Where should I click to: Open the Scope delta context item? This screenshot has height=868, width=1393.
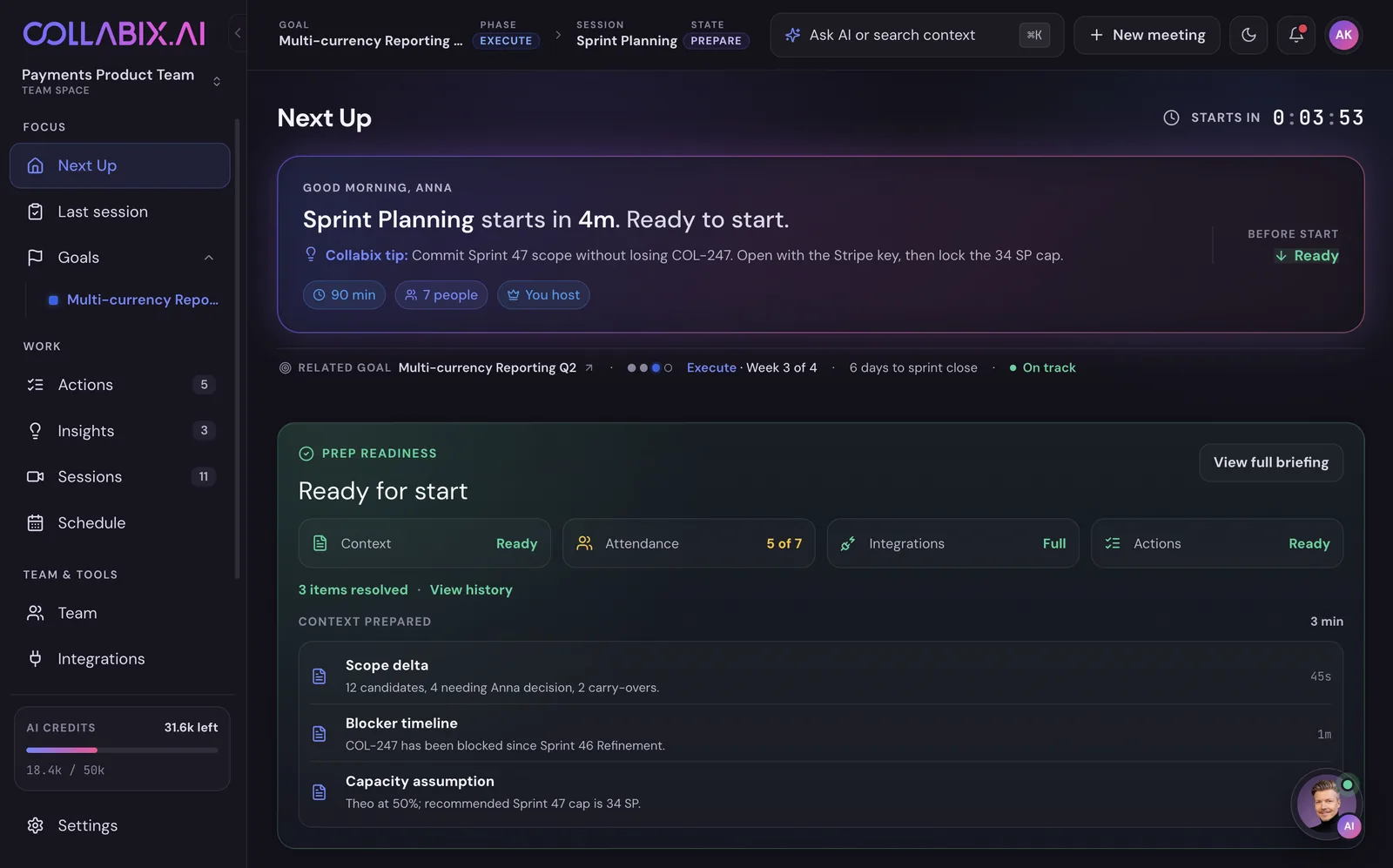tap(821, 676)
